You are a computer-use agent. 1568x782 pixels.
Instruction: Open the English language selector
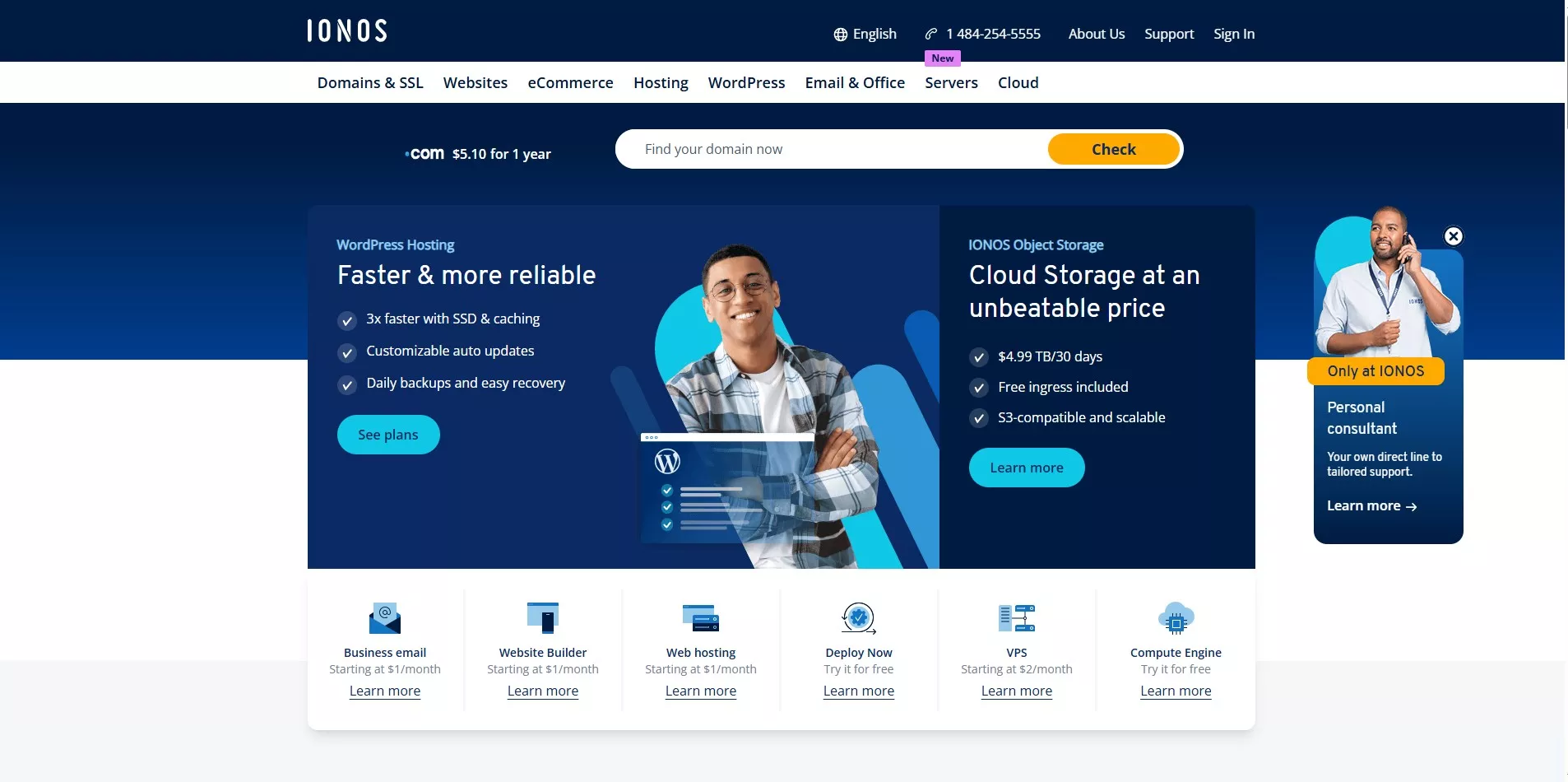pos(865,34)
